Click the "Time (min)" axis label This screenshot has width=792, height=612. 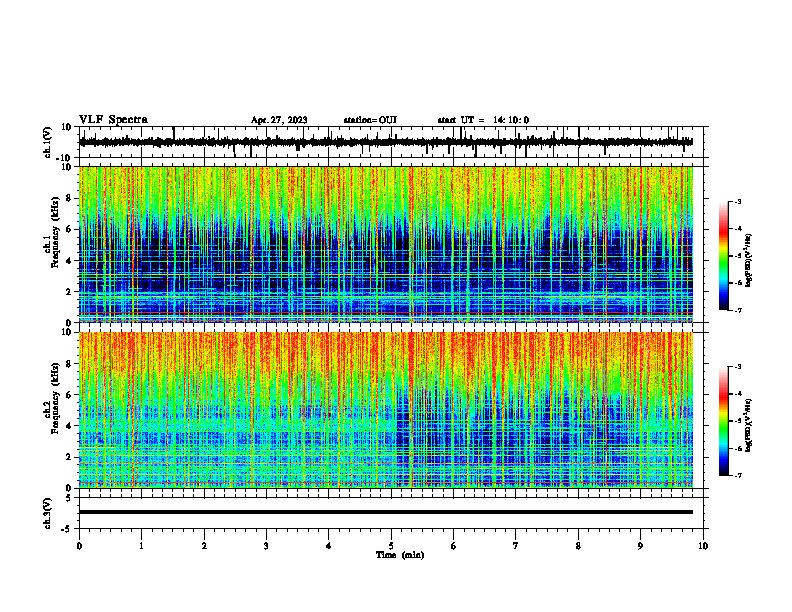click(400, 555)
